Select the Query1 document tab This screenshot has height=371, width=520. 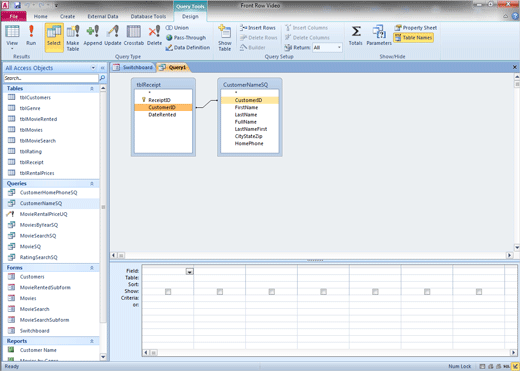click(173, 68)
